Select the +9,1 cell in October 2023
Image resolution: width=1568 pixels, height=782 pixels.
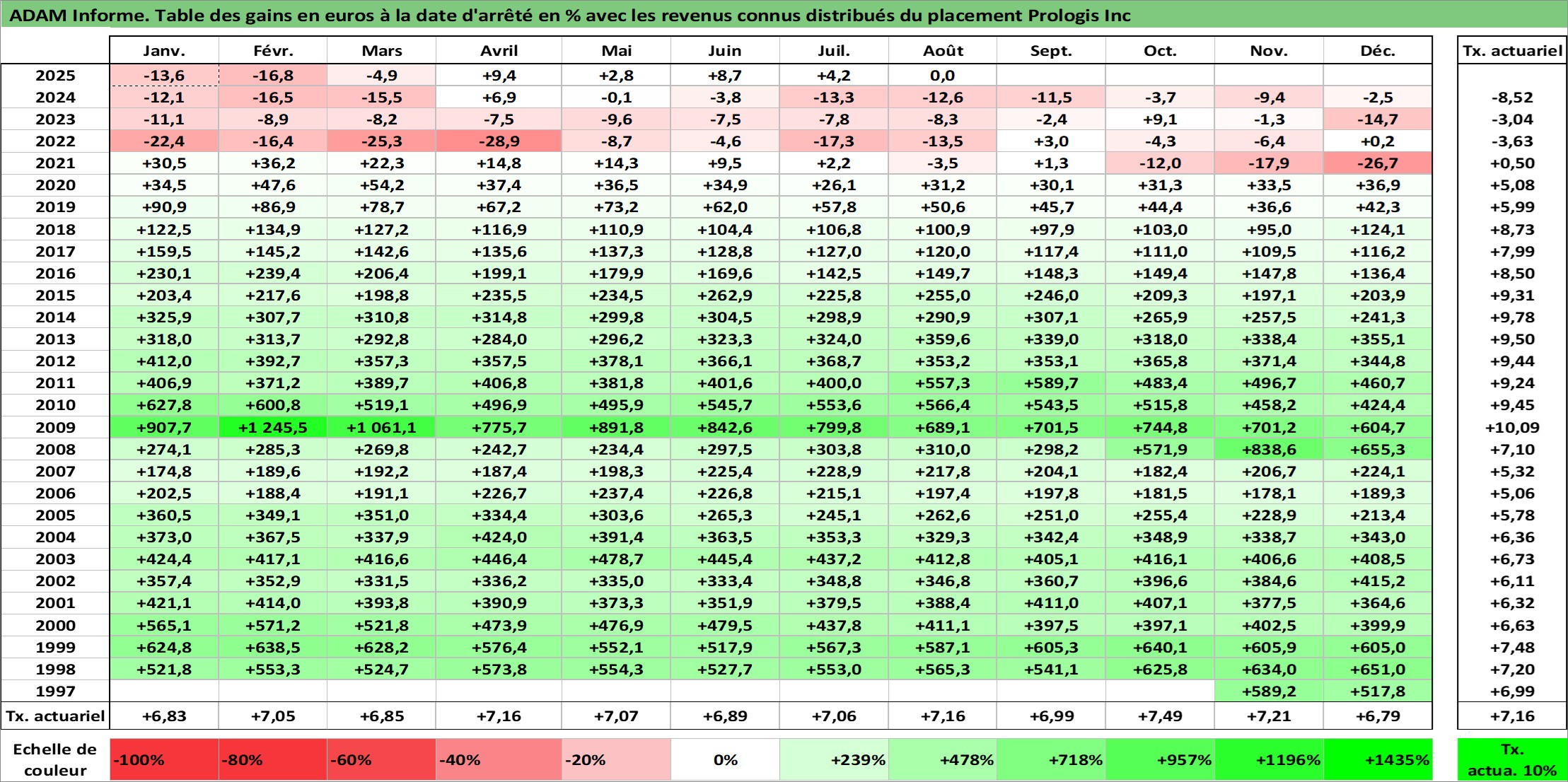click(x=1160, y=119)
